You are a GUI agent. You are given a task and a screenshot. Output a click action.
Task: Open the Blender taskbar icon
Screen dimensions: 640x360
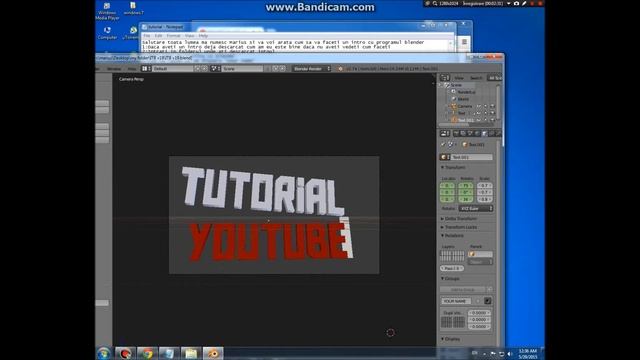click(x=213, y=353)
